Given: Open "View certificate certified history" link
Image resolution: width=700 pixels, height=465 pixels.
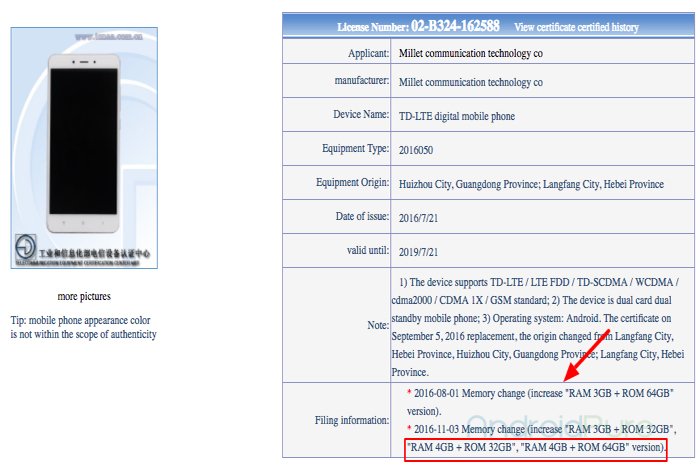Looking at the screenshot, I should [576, 27].
